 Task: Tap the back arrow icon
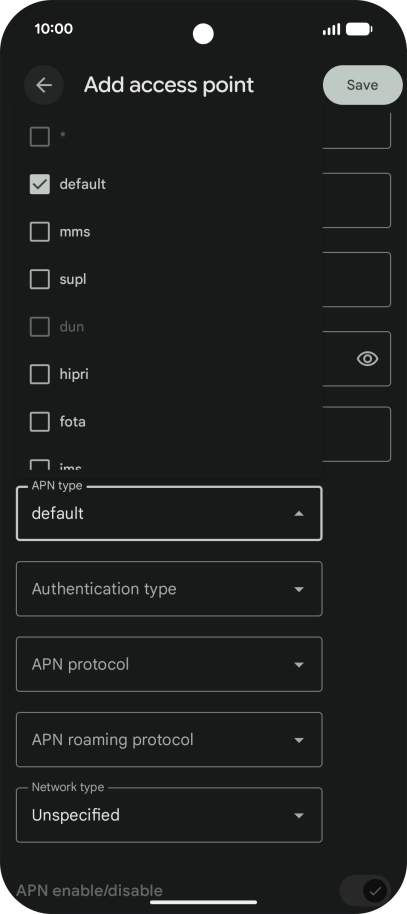coord(44,85)
